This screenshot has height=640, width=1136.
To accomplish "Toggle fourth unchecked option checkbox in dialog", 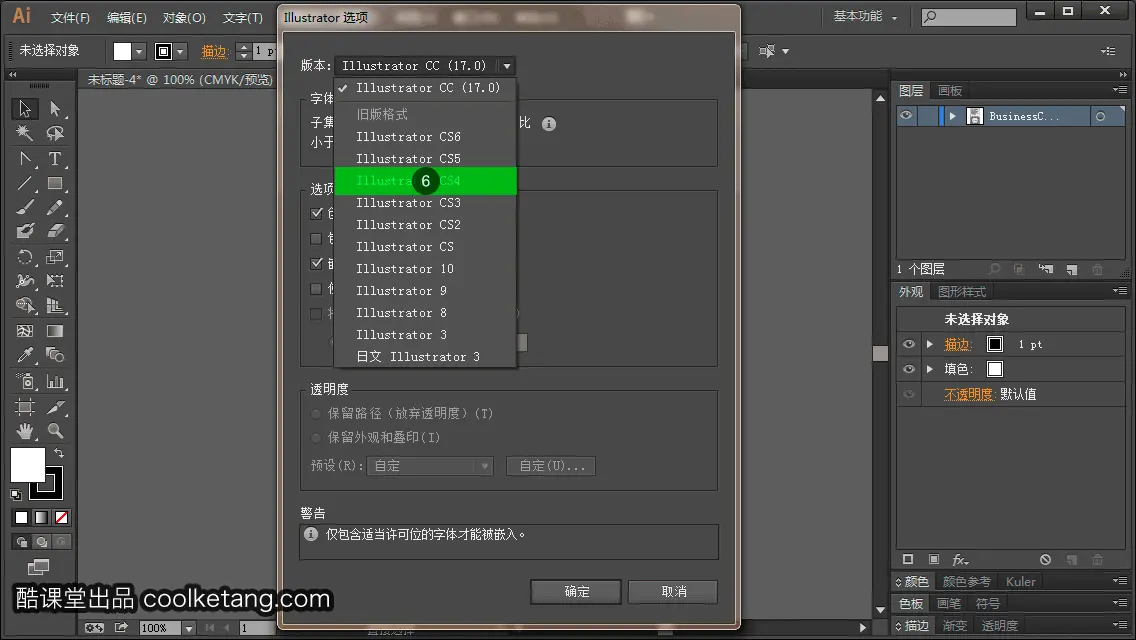I will [x=316, y=288].
